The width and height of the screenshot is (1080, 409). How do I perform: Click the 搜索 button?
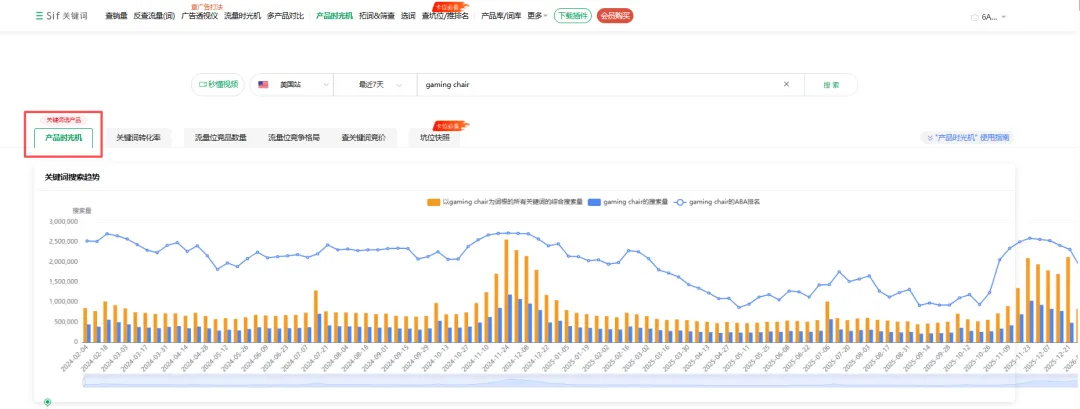pos(831,85)
